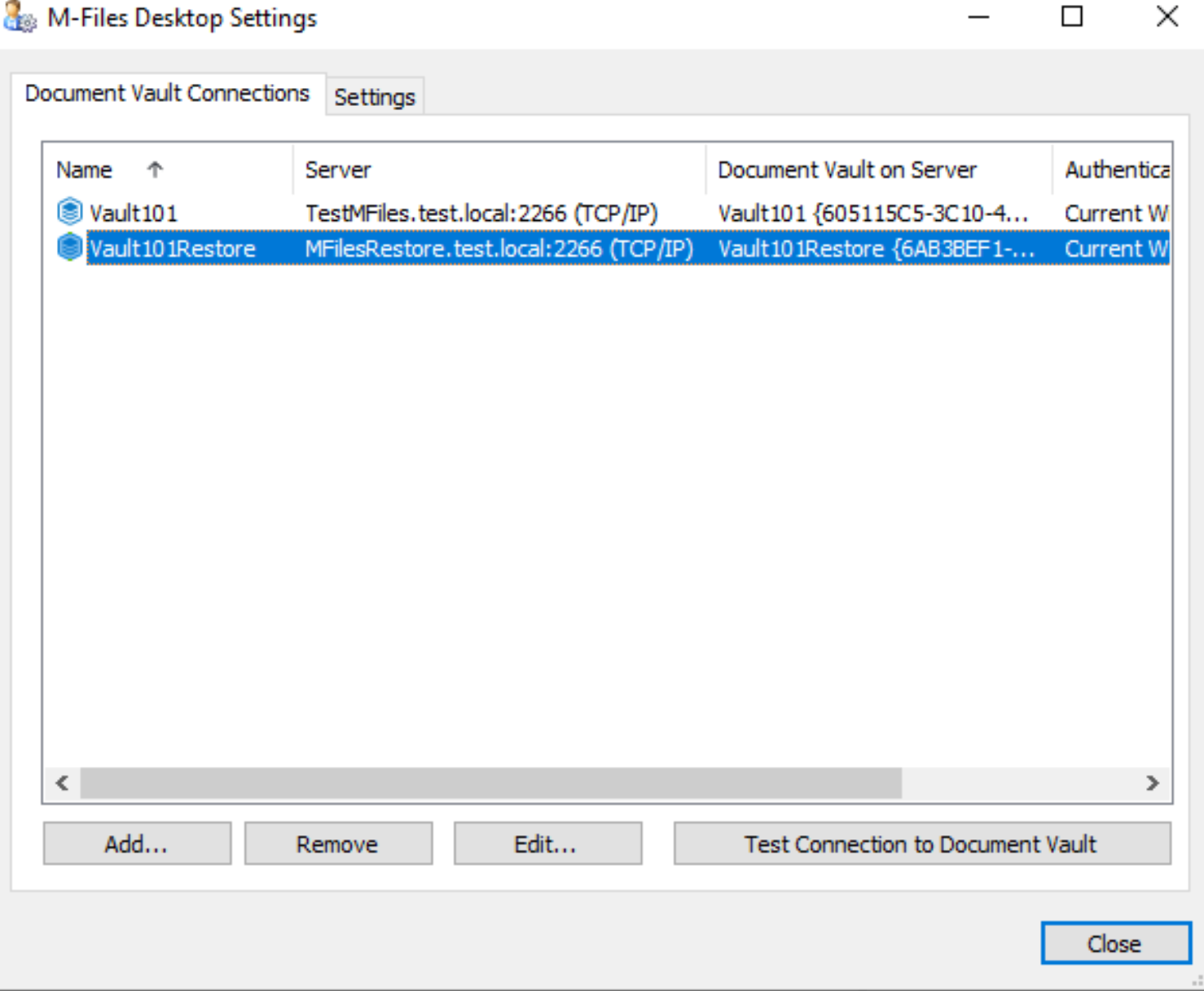The height and width of the screenshot is (991, 1204).
Task: Close the window via title bar X
Action: (1167, 16)
